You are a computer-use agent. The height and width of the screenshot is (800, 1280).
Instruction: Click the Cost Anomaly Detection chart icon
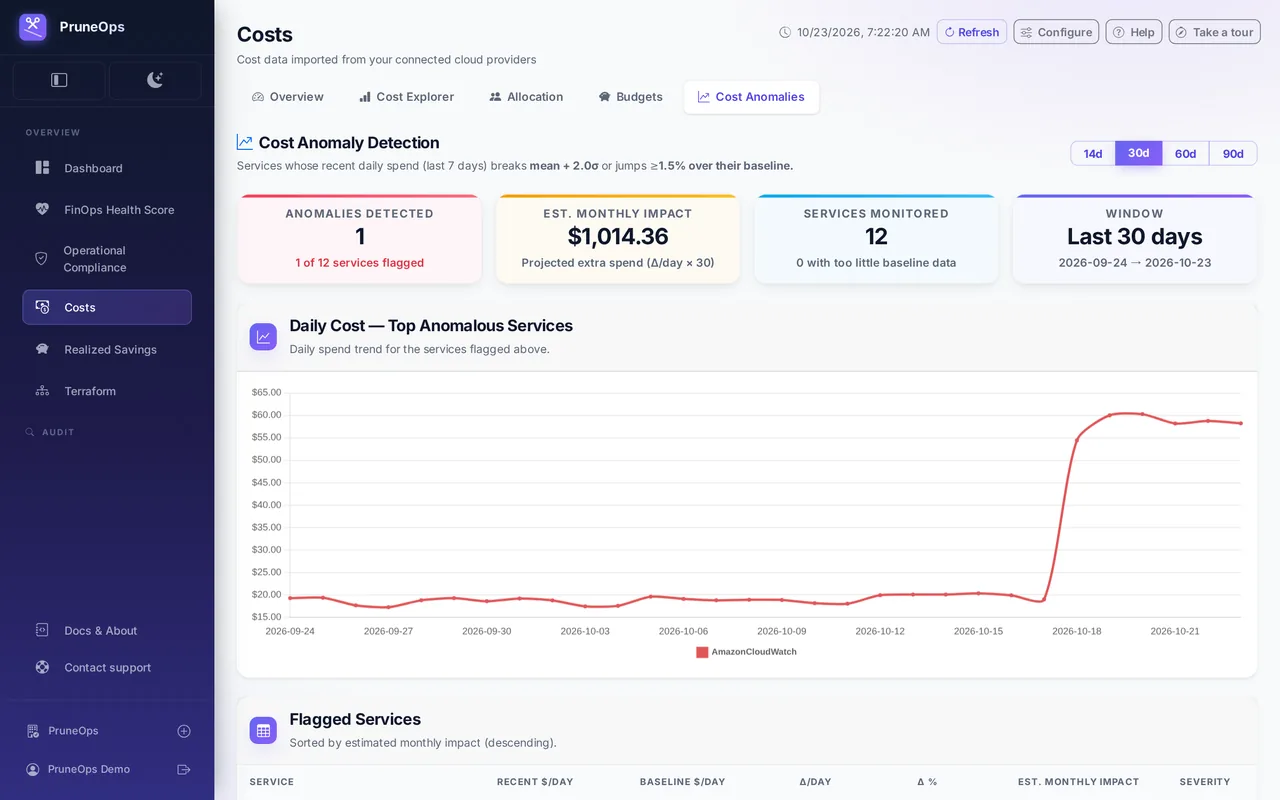[x=245, y=142]
